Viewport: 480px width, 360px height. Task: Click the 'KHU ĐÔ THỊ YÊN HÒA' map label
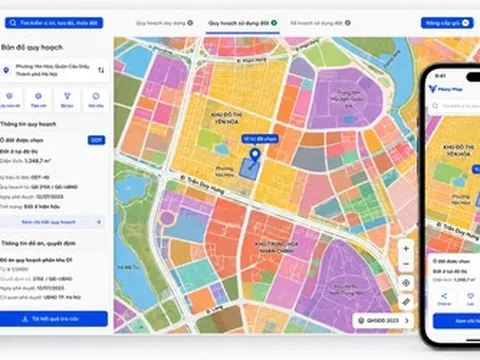(226, 118)
